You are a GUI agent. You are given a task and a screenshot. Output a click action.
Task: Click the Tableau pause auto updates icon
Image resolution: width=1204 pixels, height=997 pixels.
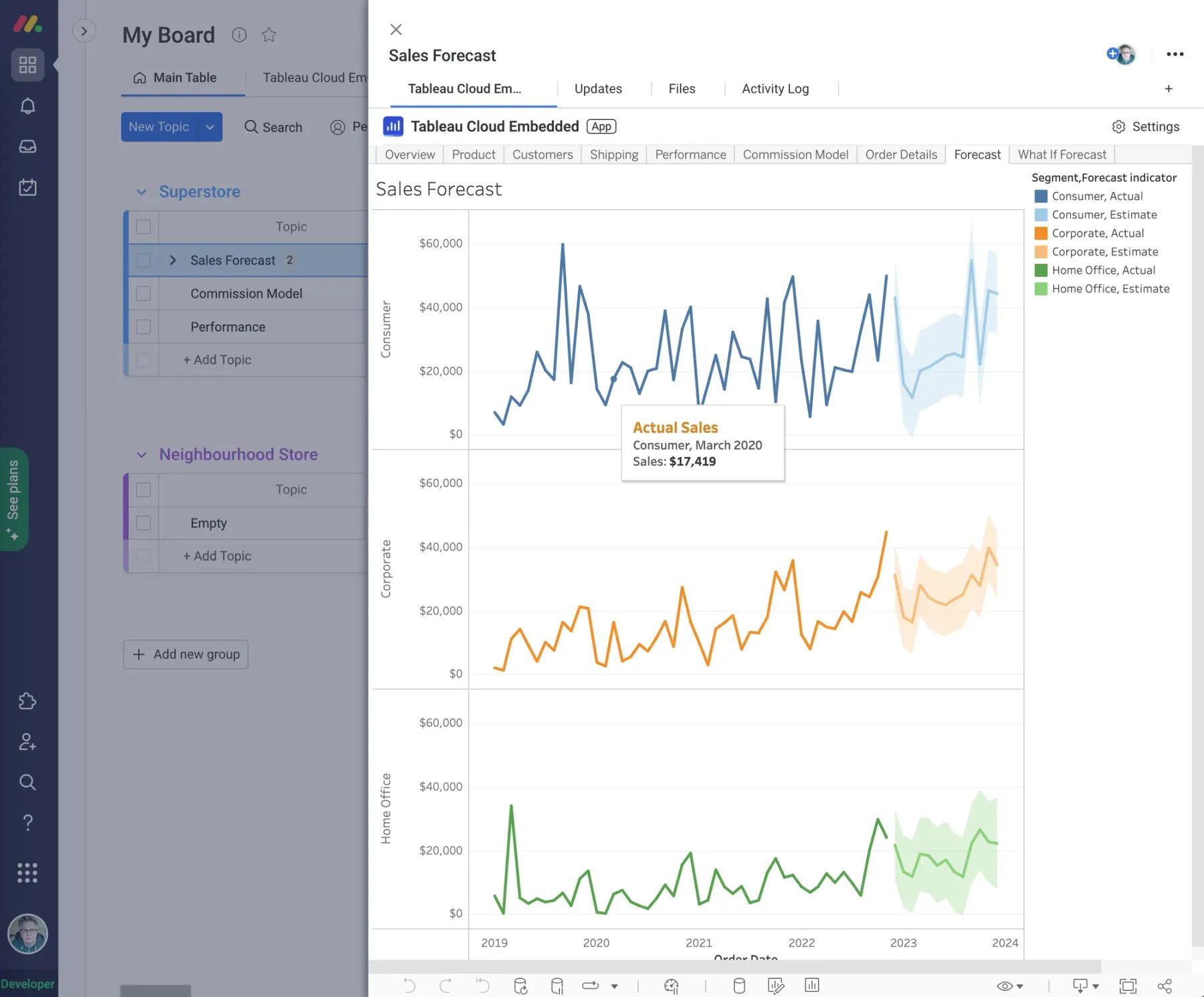557,986
